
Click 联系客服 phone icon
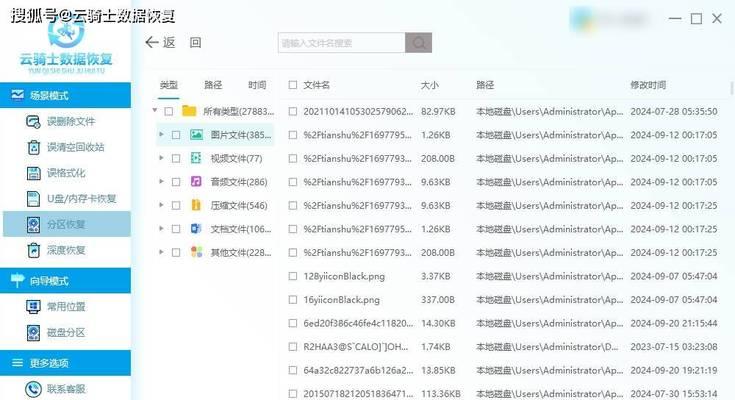point(33,389)
